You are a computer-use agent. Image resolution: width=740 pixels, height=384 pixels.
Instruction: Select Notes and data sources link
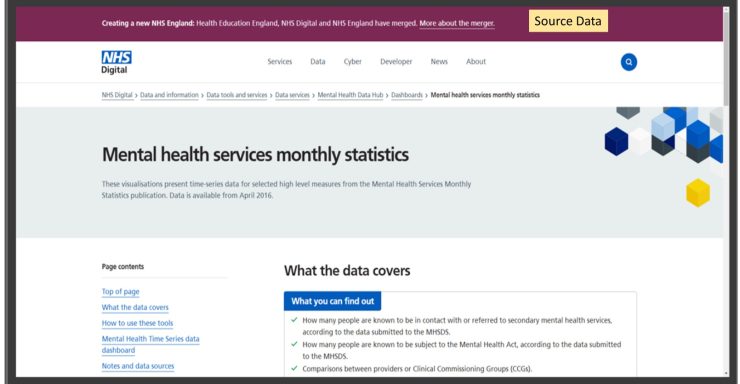(138, 366)
